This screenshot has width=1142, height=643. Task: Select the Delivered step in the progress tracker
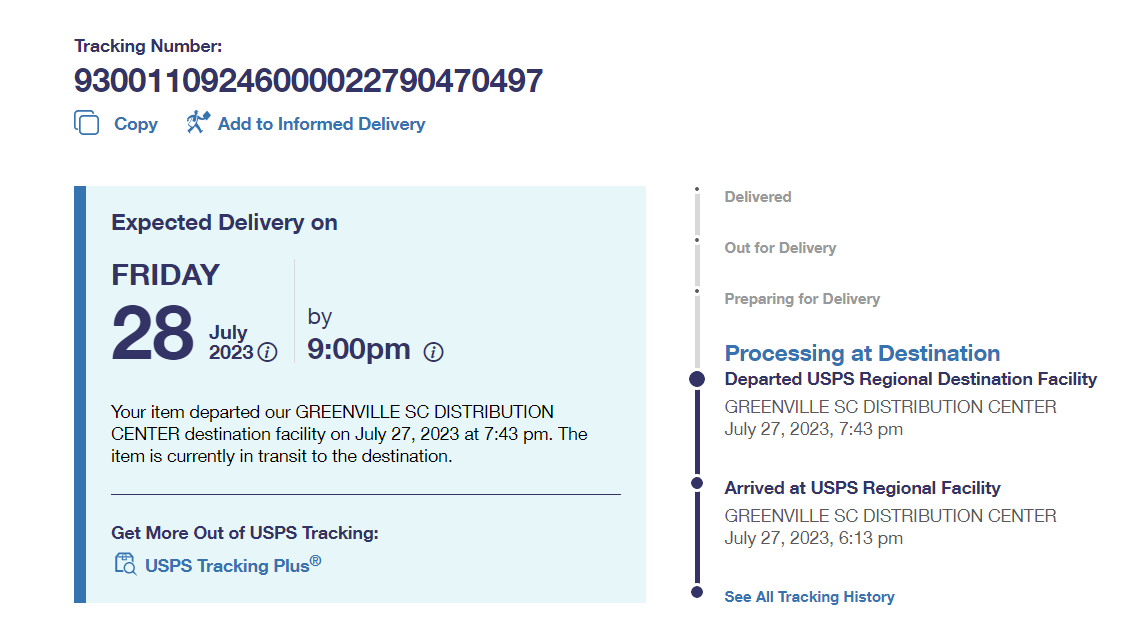pos(757,197)
